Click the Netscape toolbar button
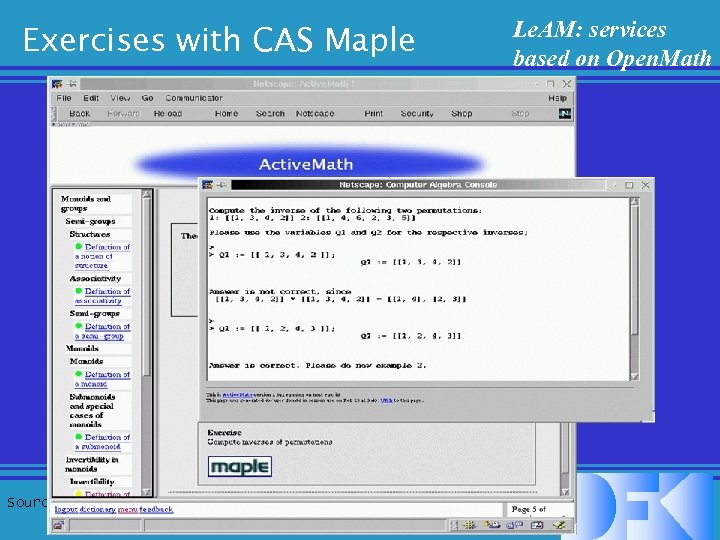This screenshot has height=540, width=720. 315,113
